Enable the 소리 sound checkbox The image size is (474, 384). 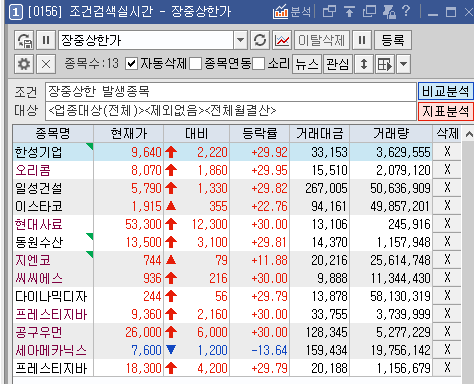[x=259, y=64]
